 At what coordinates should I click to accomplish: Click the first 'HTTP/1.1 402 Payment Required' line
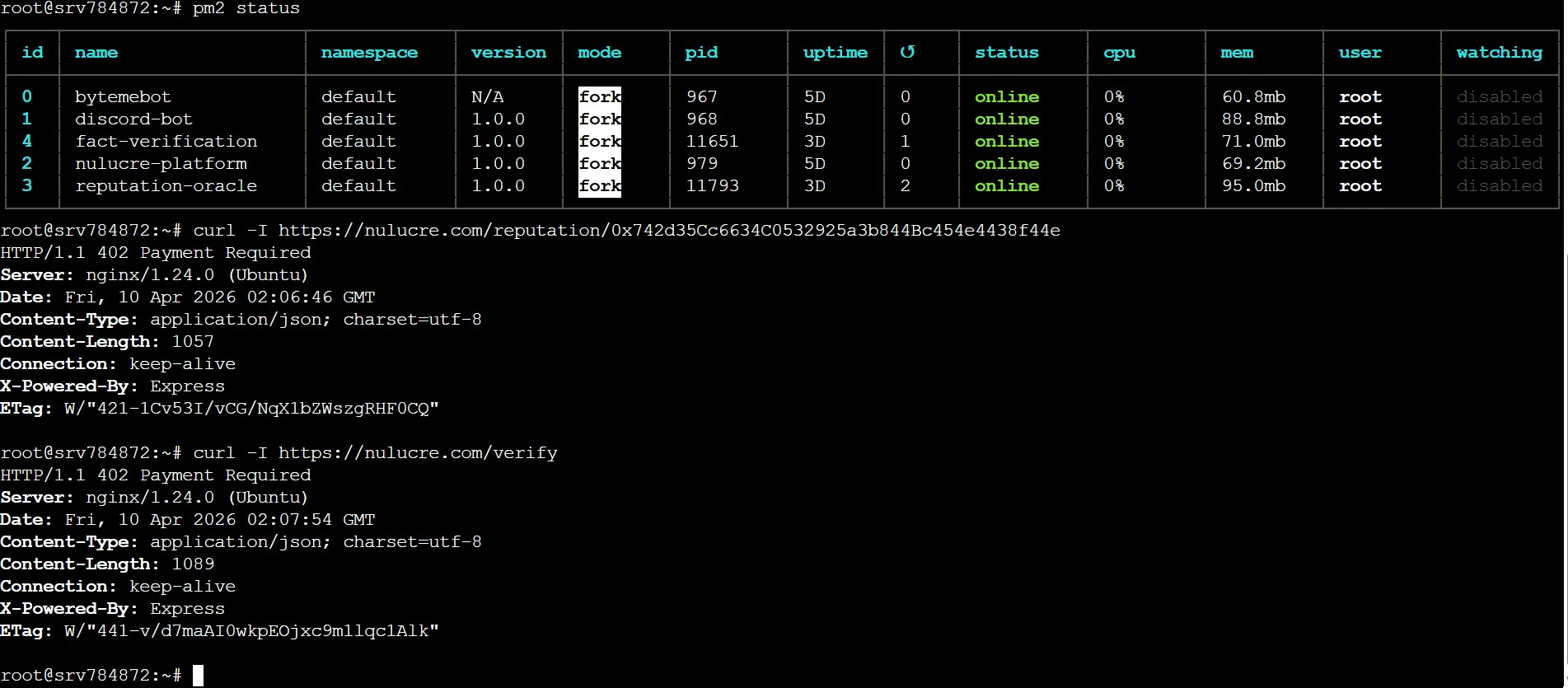pyautogui.click(x=156, y=252)
